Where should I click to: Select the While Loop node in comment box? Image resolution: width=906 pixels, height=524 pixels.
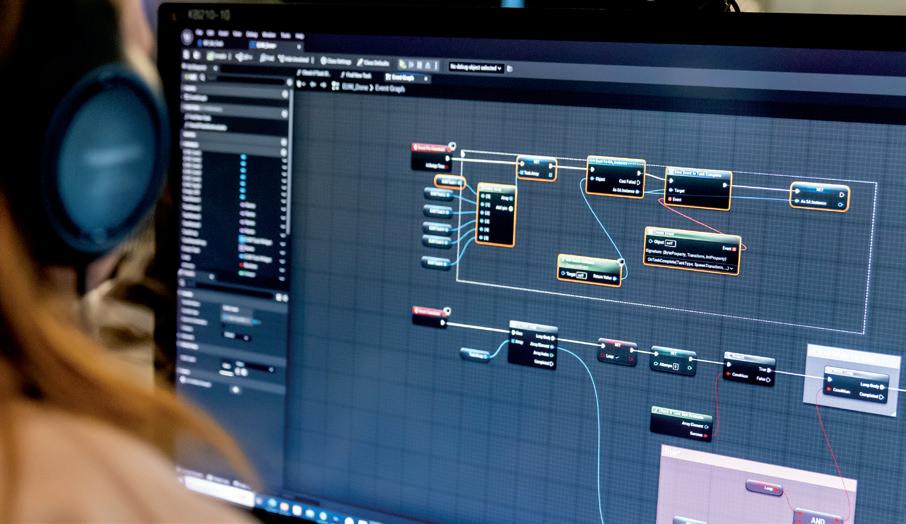coord(855,384)
